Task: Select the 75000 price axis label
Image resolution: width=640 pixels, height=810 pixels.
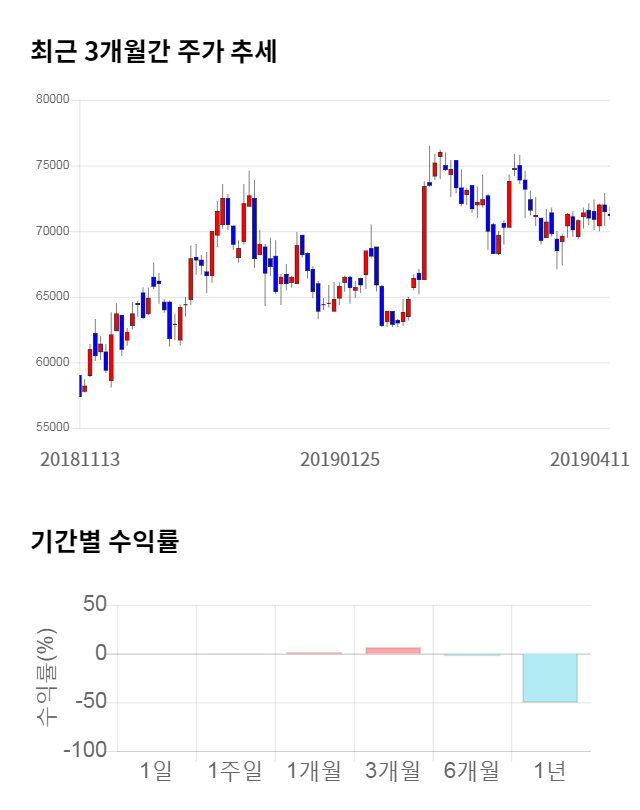Action: pyautogui.click(x=52, y=166)
